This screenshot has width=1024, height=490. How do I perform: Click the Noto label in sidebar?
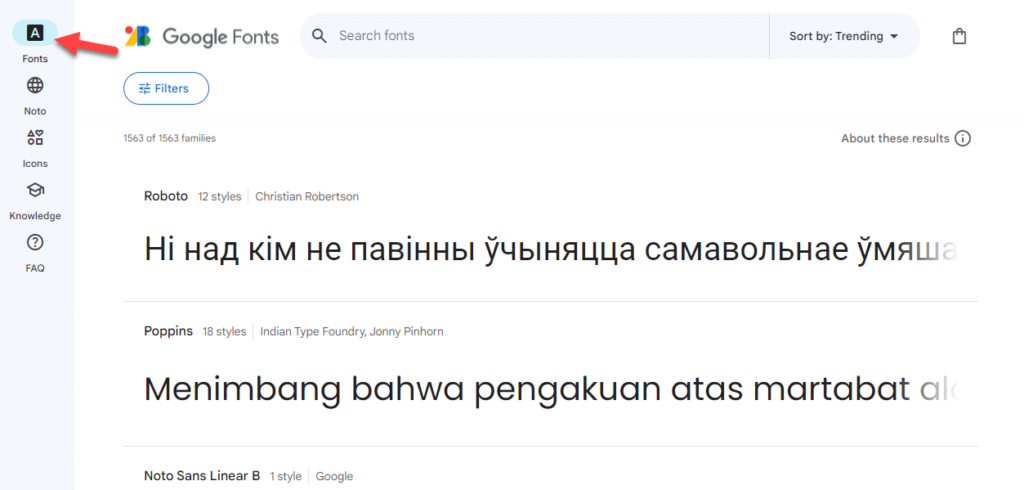point(35,111)
